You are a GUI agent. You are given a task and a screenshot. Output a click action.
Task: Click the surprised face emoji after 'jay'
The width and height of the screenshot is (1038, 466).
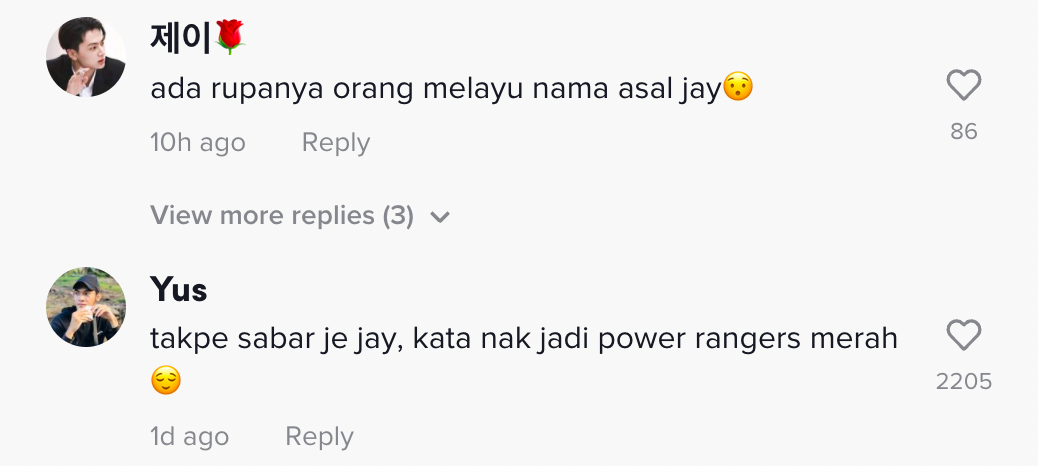click(737, 87)
